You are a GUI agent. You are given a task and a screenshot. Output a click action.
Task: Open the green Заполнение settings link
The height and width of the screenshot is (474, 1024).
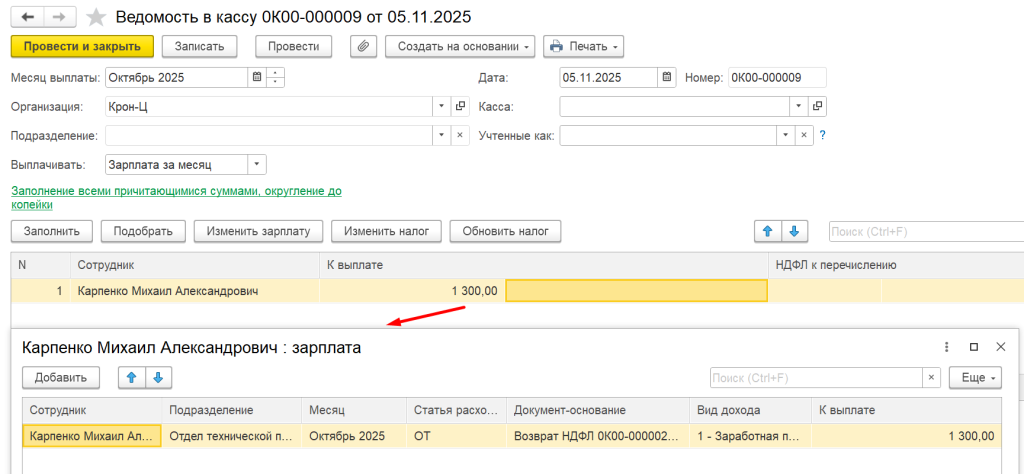[176, 198]
